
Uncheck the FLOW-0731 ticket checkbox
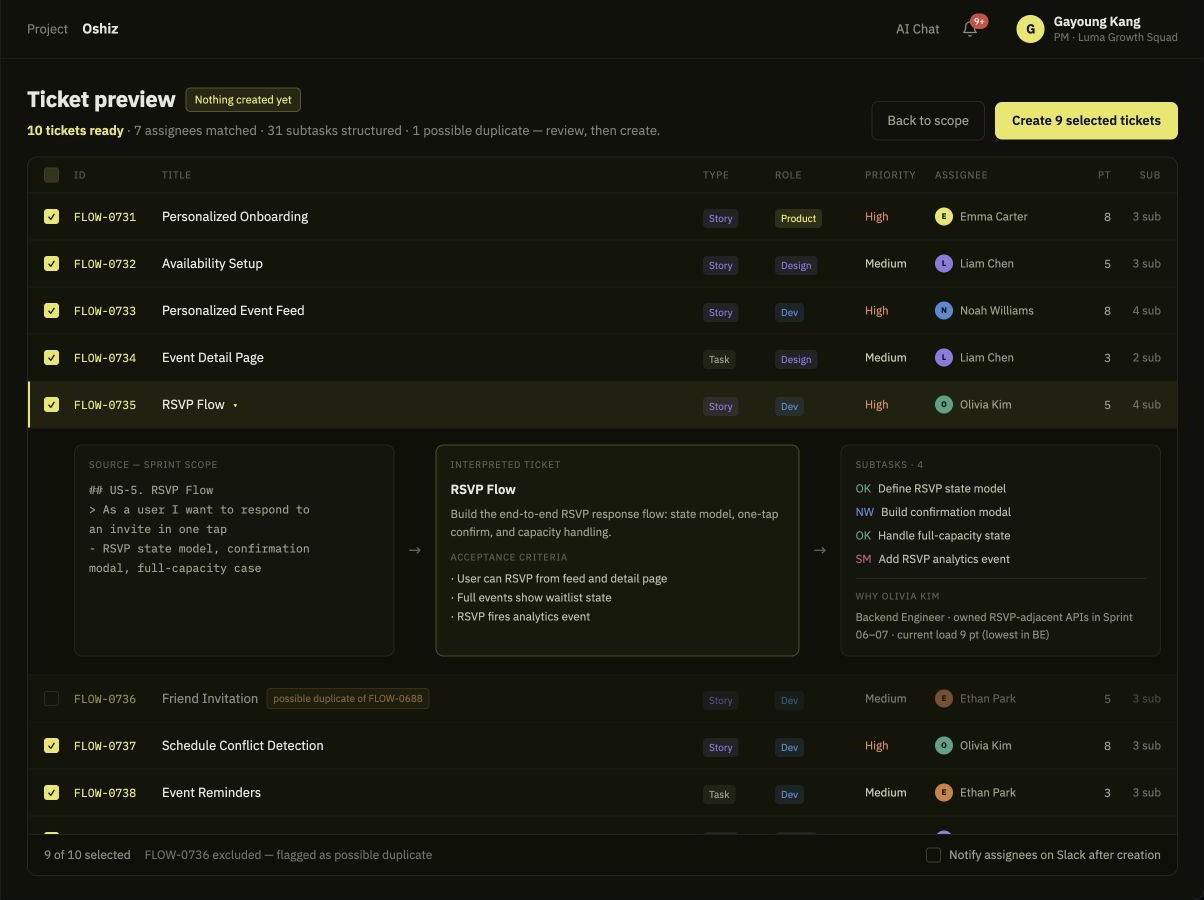(51, 217)
